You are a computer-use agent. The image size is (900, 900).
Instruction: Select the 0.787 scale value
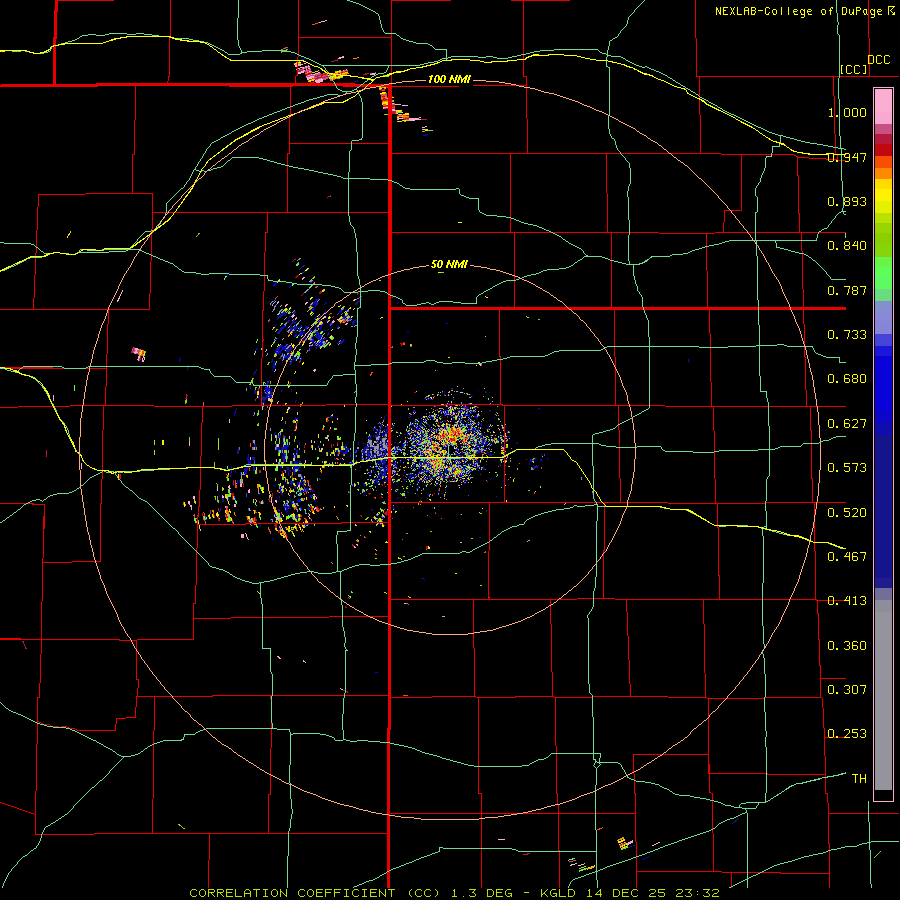(x=847, y=290)
